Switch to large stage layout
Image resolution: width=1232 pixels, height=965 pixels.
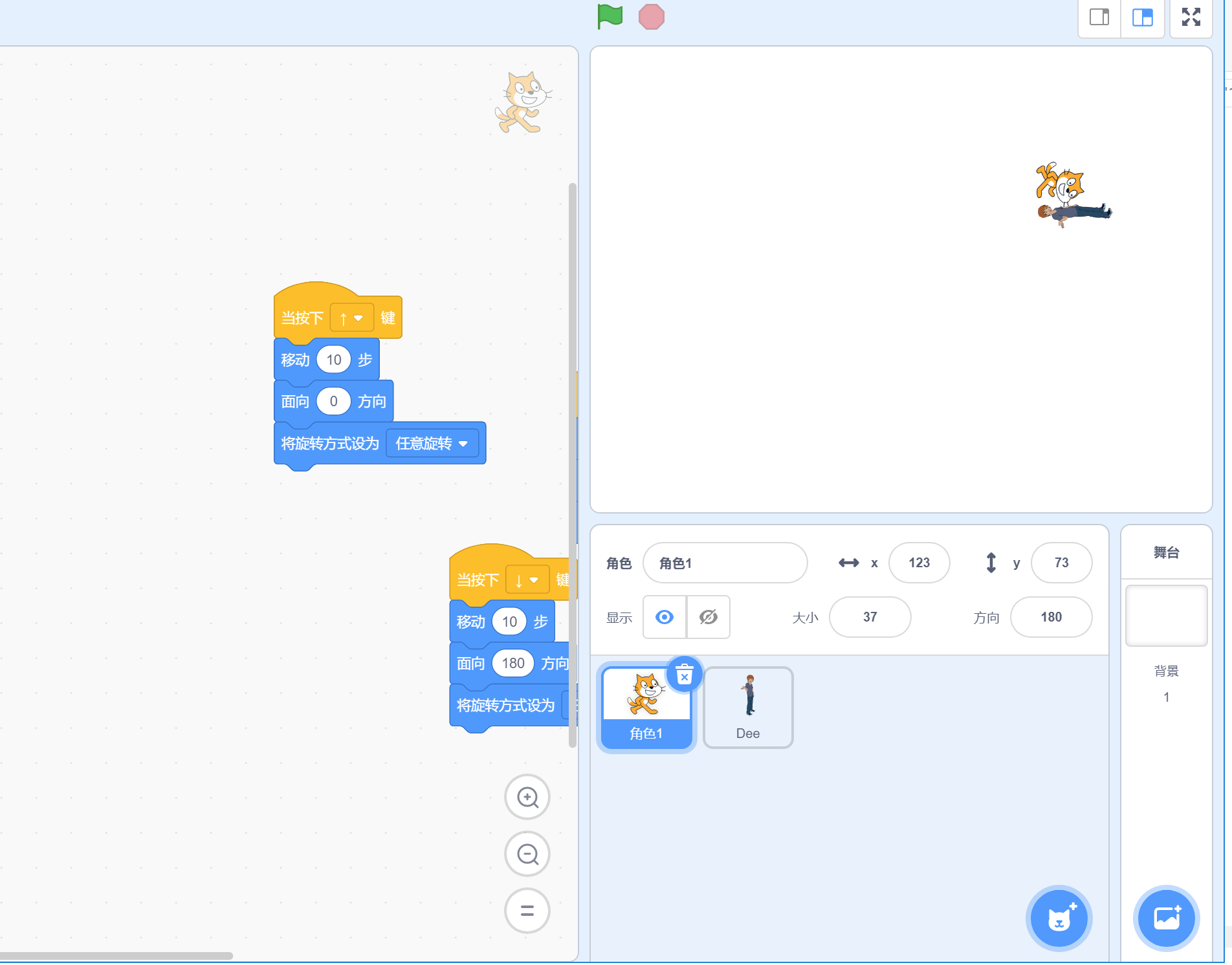(1143, 17)
